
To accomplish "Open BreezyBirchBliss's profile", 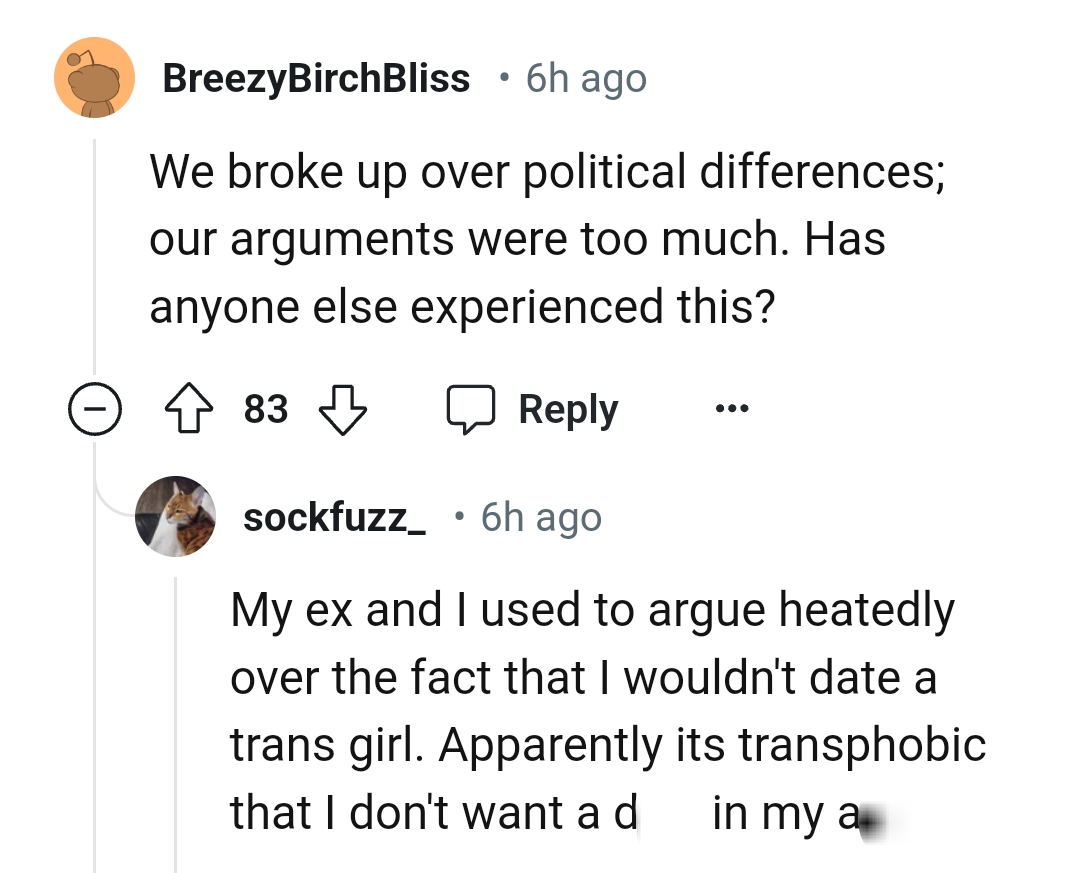I will (x=317, y=78).
